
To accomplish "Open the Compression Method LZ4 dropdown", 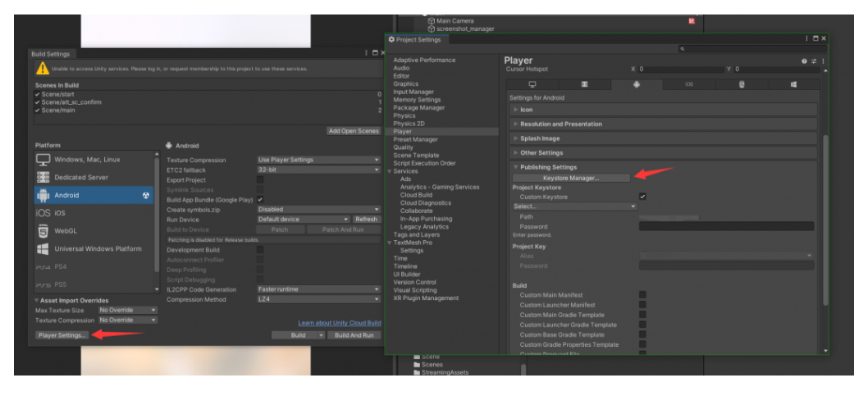I will coord(319,299).
